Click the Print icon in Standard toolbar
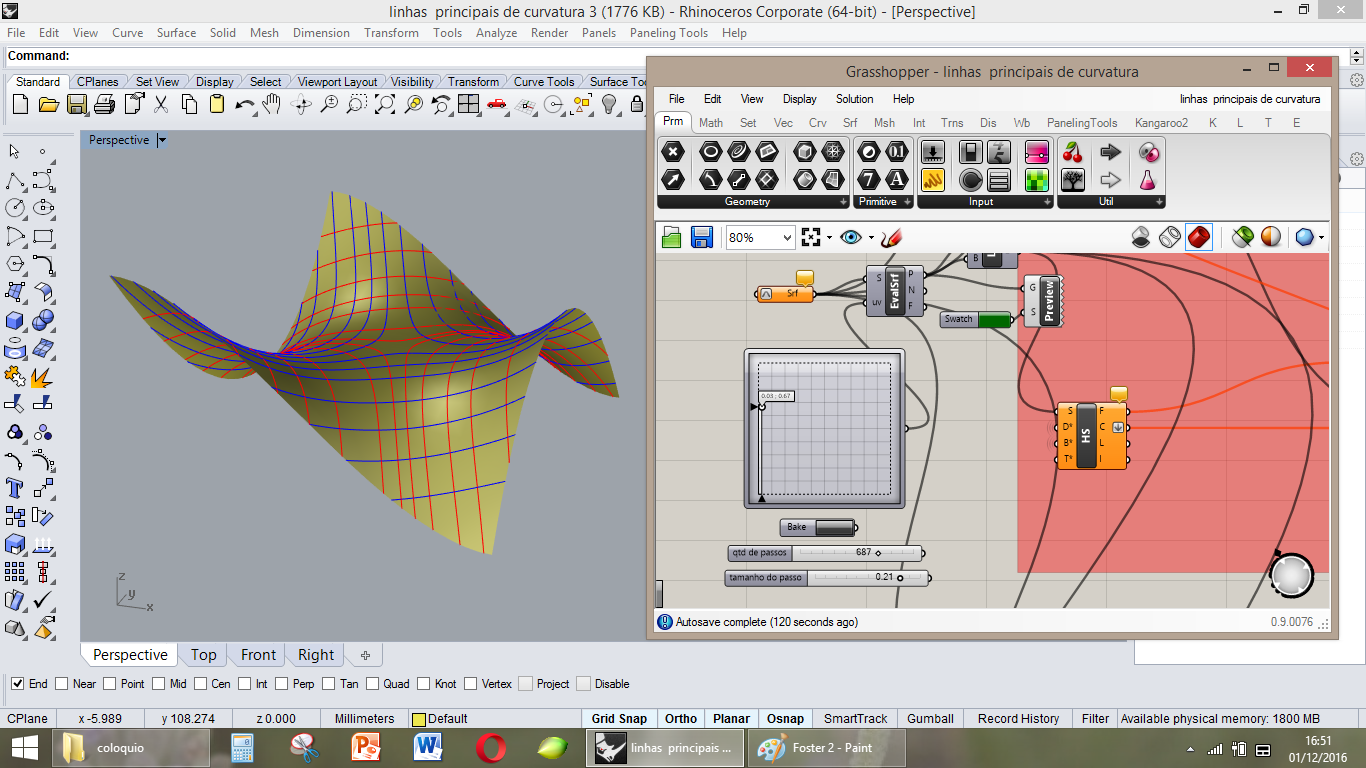This screenshot has width=1366, height=768. (104, 104)
